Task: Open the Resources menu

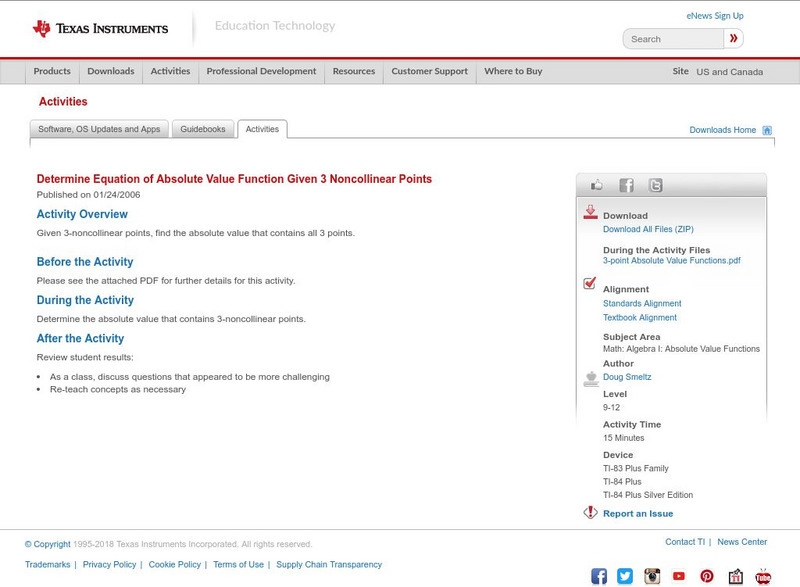Action: pos(354,71)
